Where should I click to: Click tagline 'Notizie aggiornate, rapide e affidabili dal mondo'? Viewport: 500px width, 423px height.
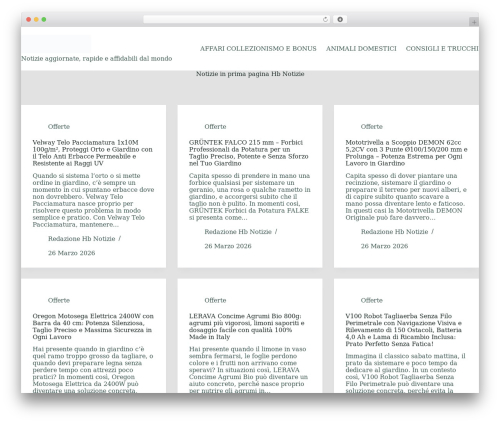(97, 59)
